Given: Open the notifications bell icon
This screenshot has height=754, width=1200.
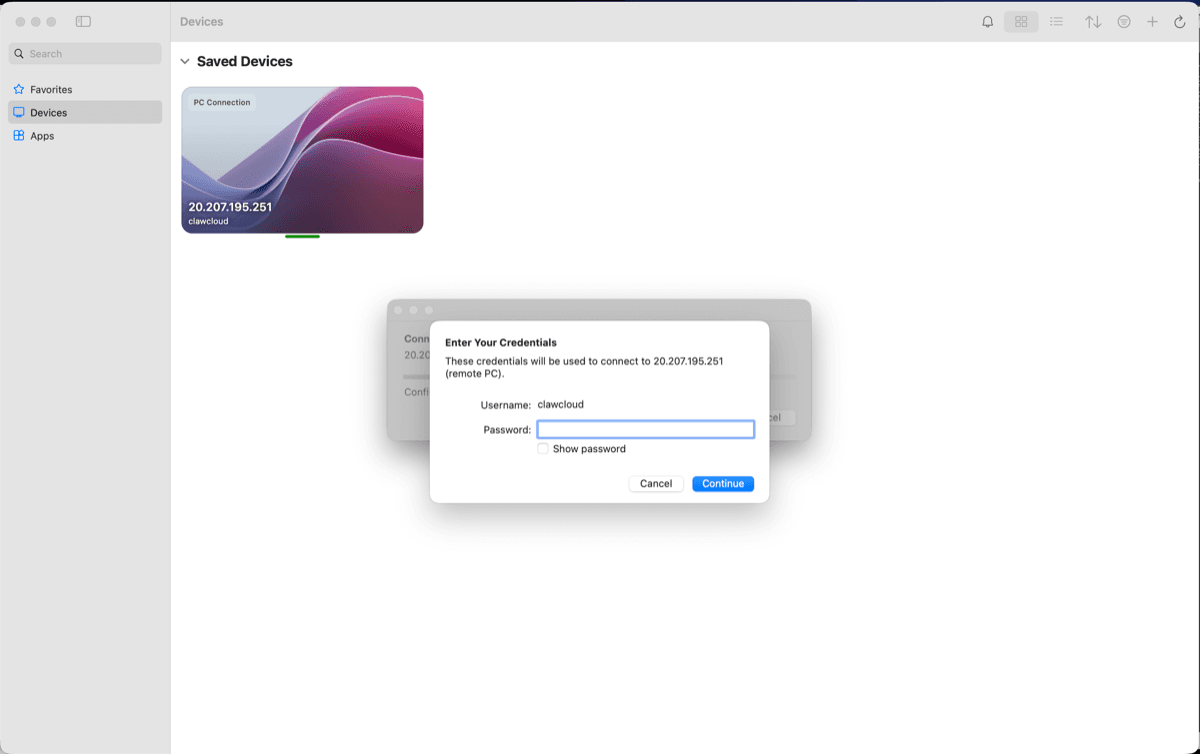Looking at the screenshot, I should pos(987,21).
